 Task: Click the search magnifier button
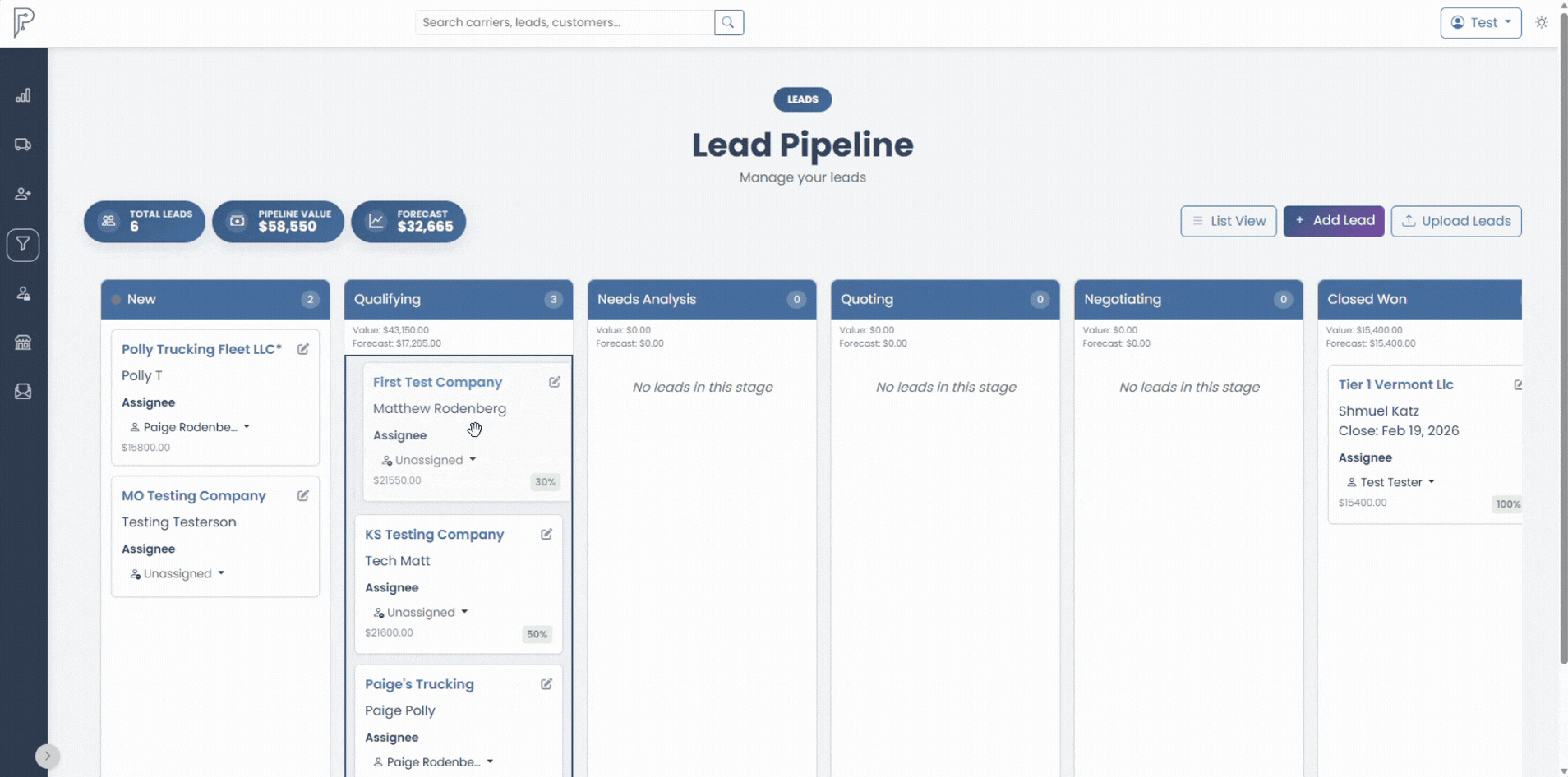click(728, 22)
